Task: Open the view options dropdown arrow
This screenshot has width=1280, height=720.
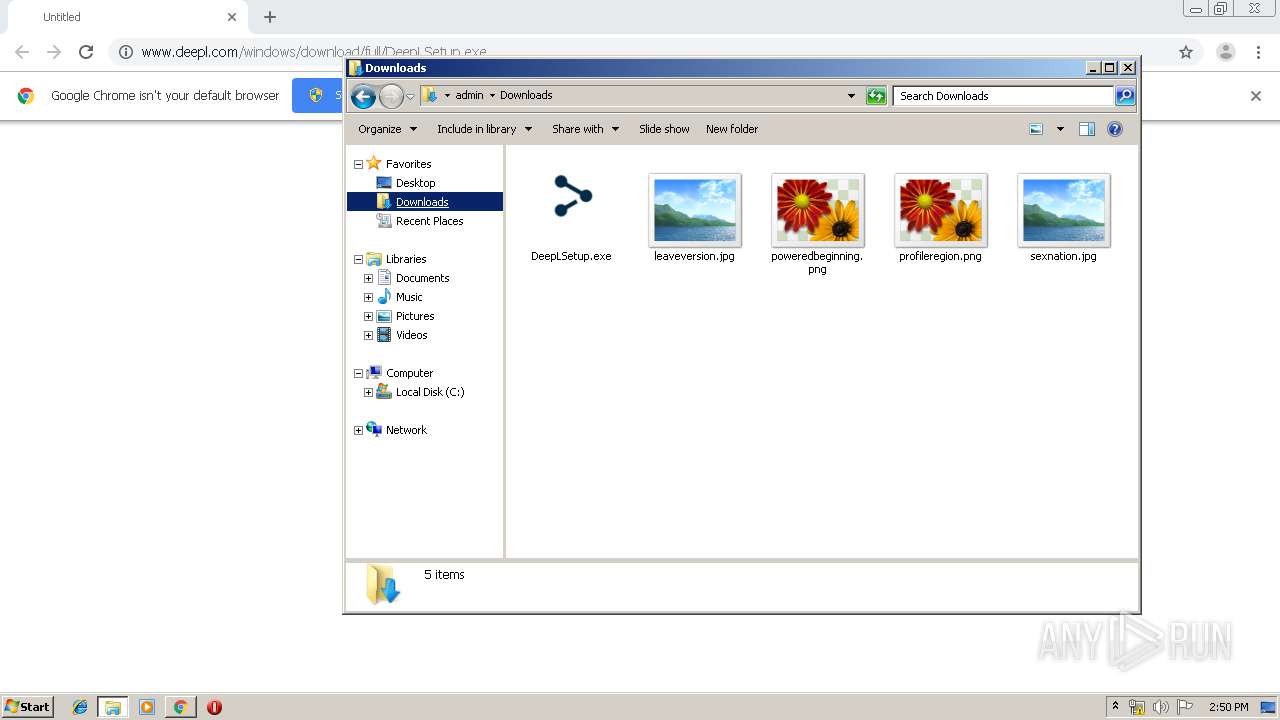Action: [x=1060, y=129]
